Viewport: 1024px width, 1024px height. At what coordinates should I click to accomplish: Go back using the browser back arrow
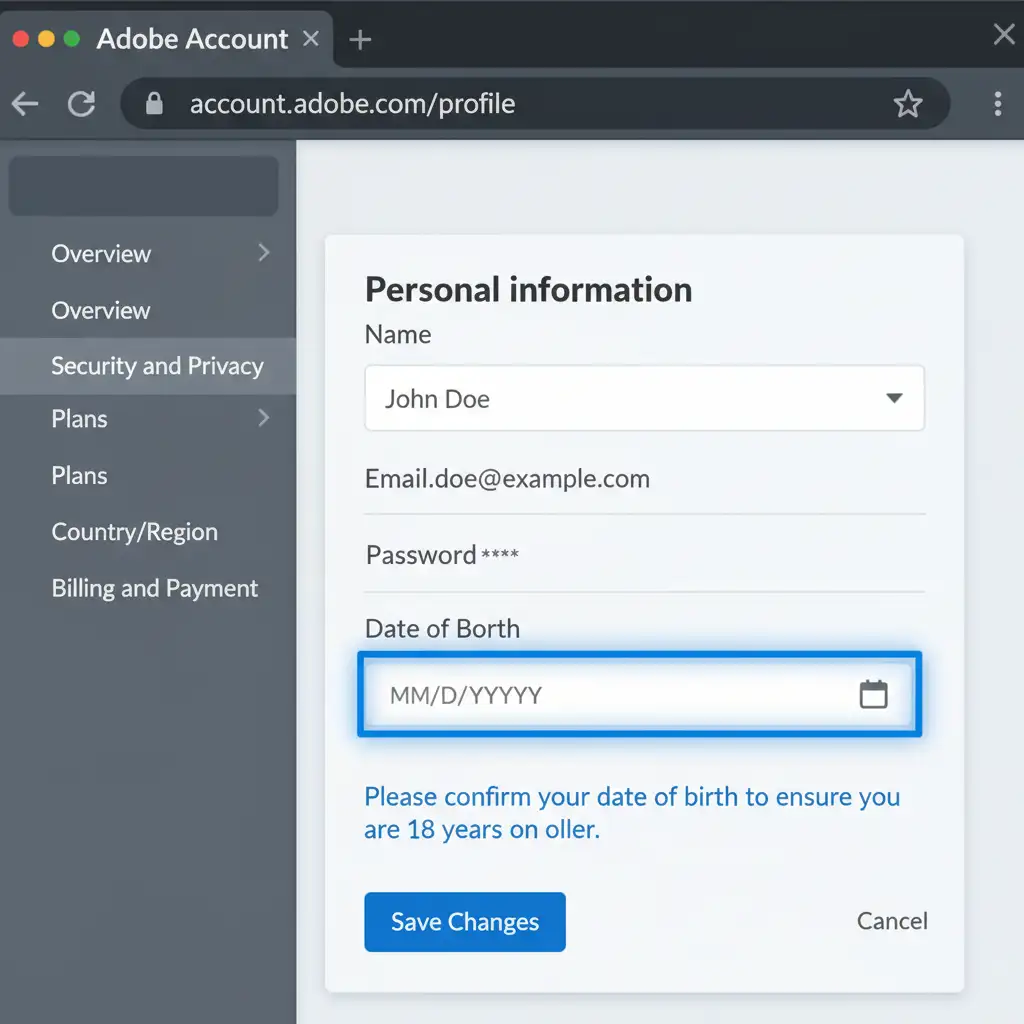(x=25, y=103)
